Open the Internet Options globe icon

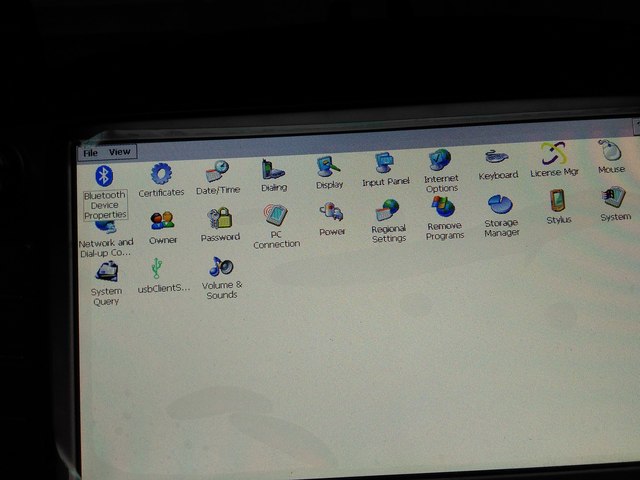(x=440, y=160)
